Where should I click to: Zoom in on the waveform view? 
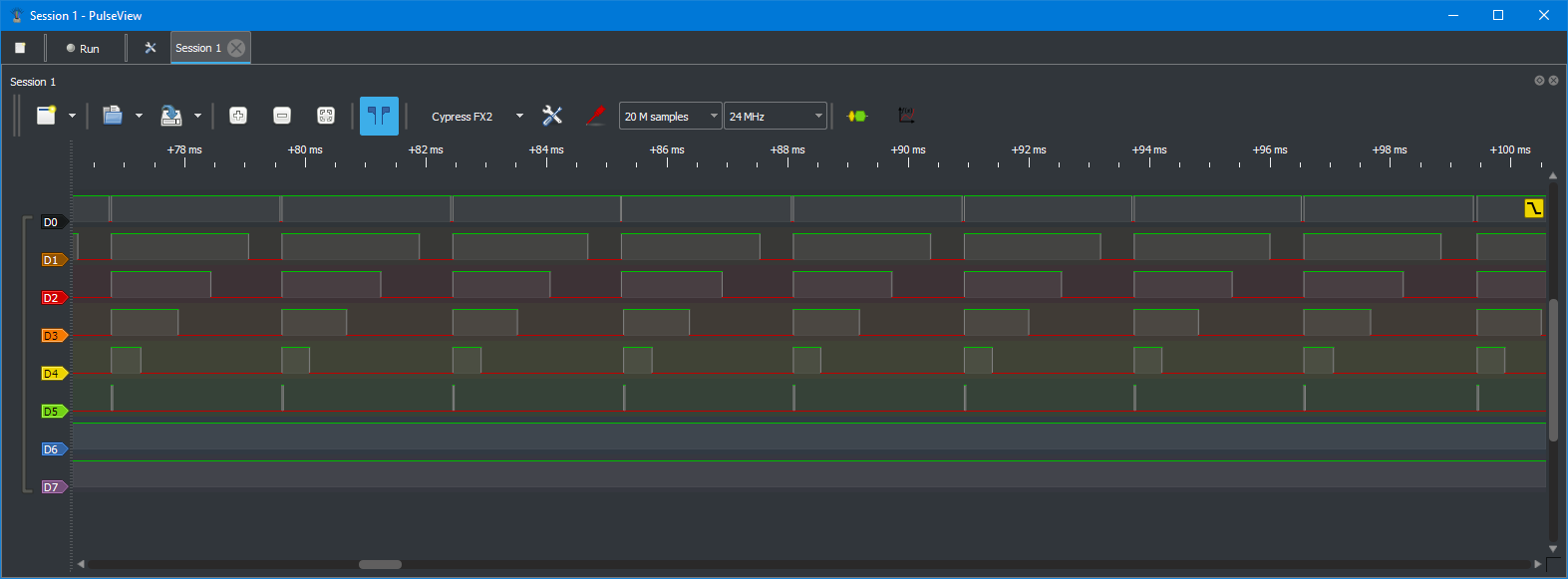click(238, 116)
